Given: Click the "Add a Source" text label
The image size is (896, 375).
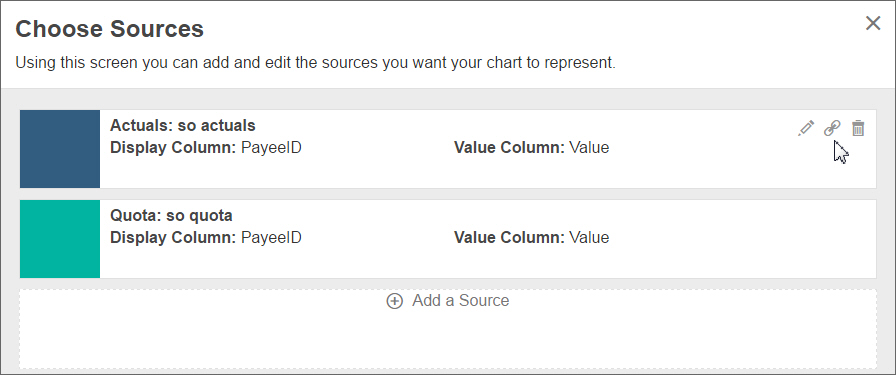Looking at the screenshot, I should tap(461, 301).
